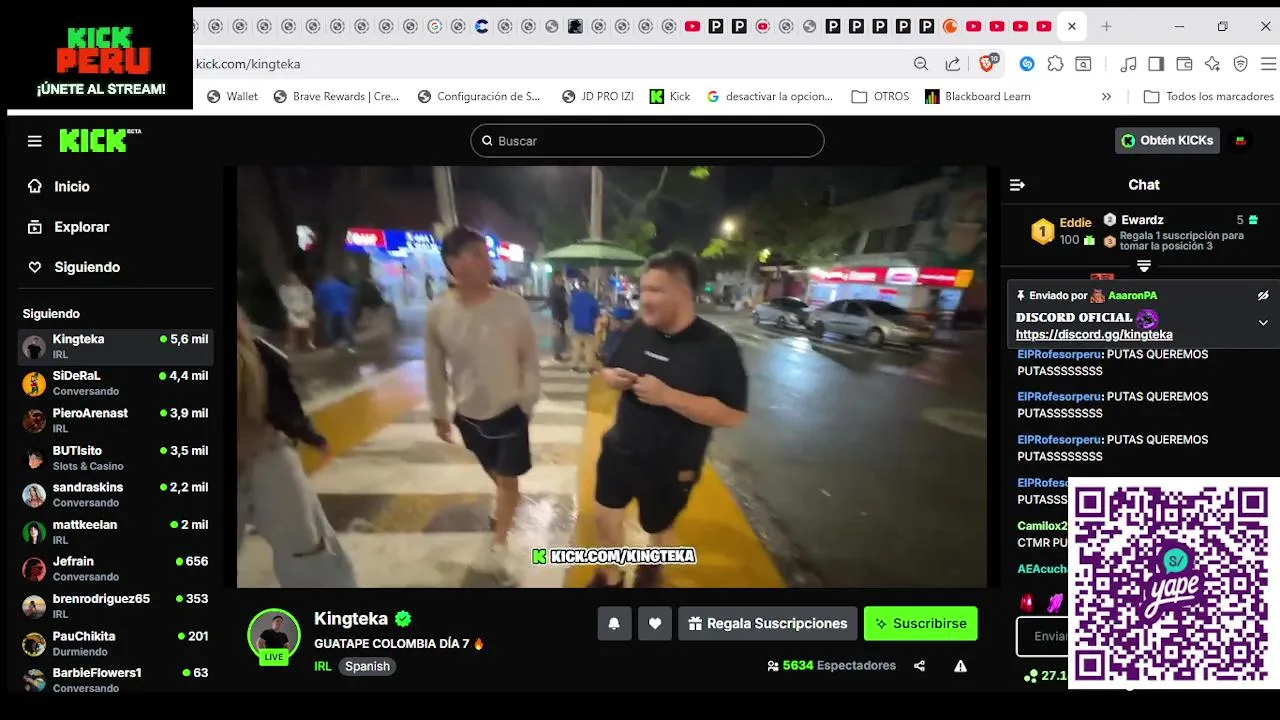Expand the pinned Discord message chevron

coord(1263,323)
